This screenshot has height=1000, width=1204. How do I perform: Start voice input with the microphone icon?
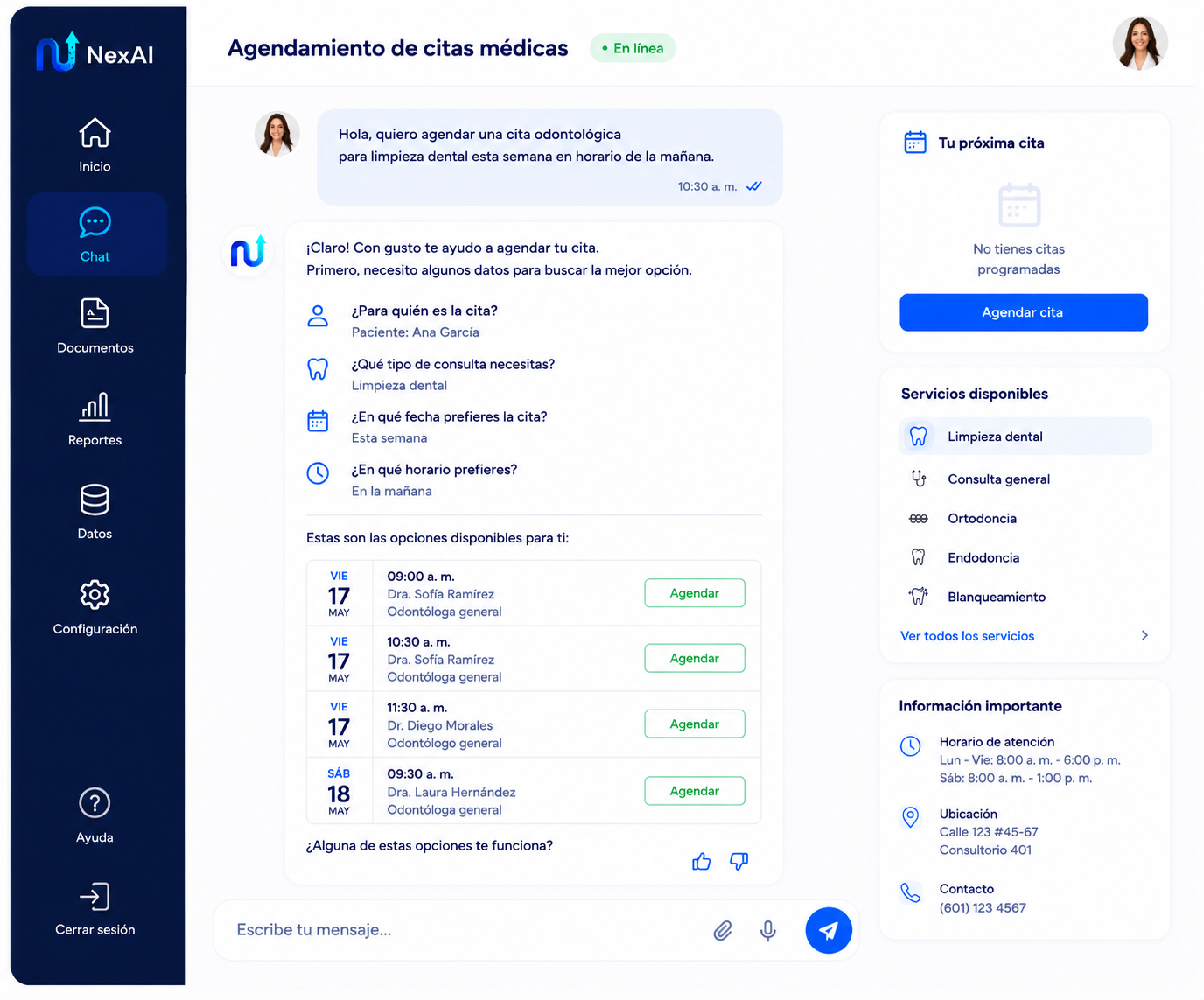pos(768,930)
